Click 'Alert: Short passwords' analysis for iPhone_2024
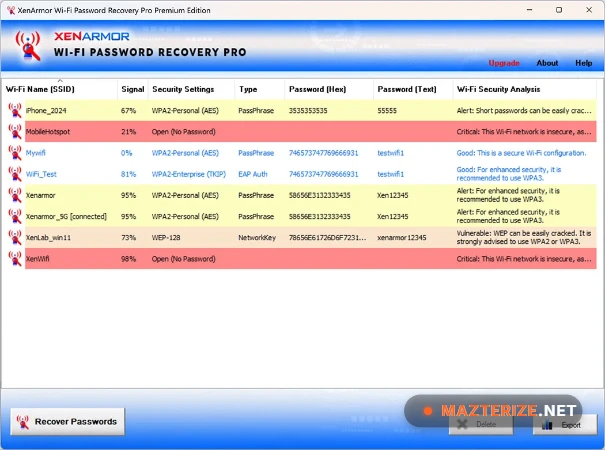 coord(524,111)
